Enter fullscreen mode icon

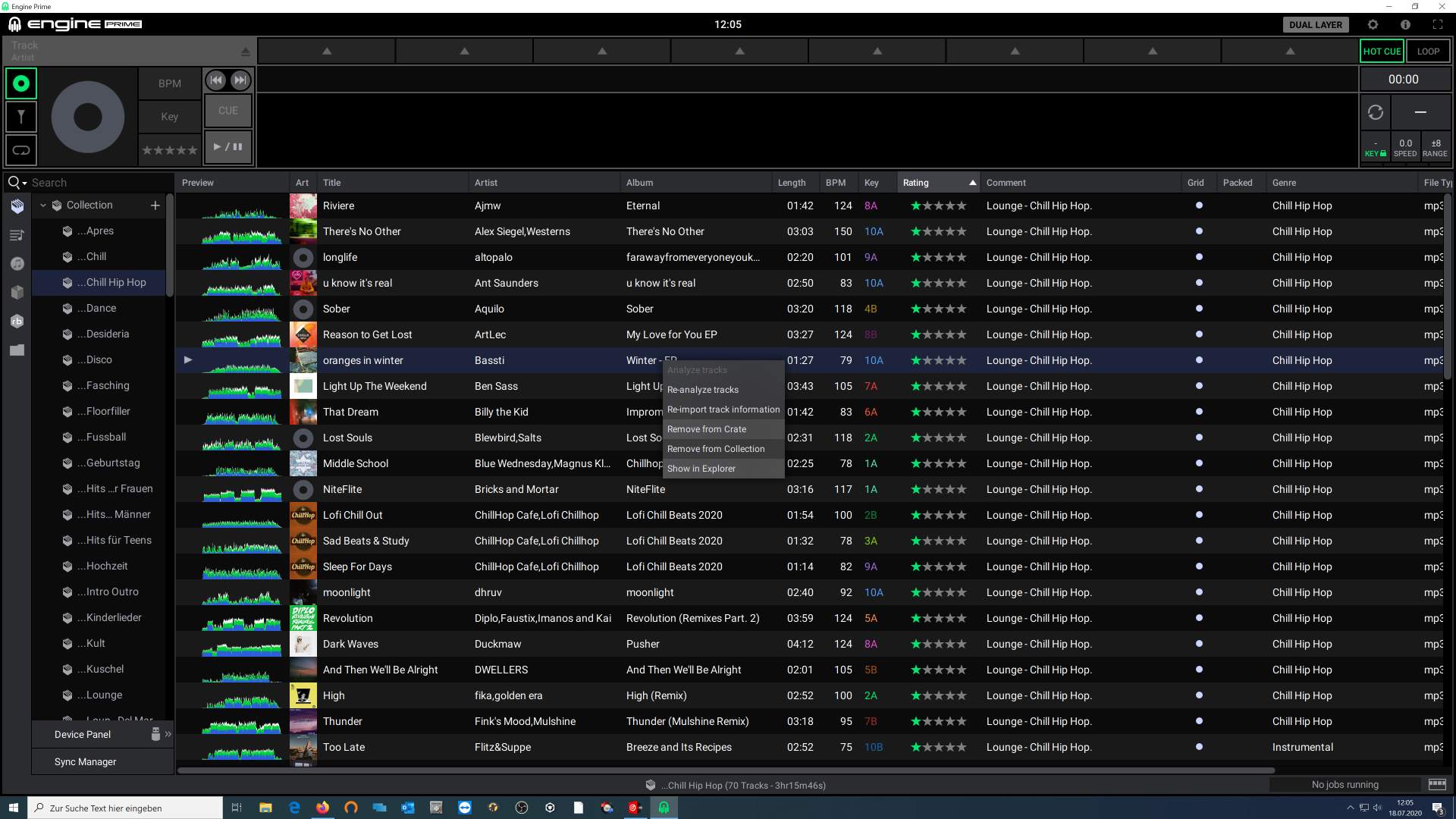1438,24
